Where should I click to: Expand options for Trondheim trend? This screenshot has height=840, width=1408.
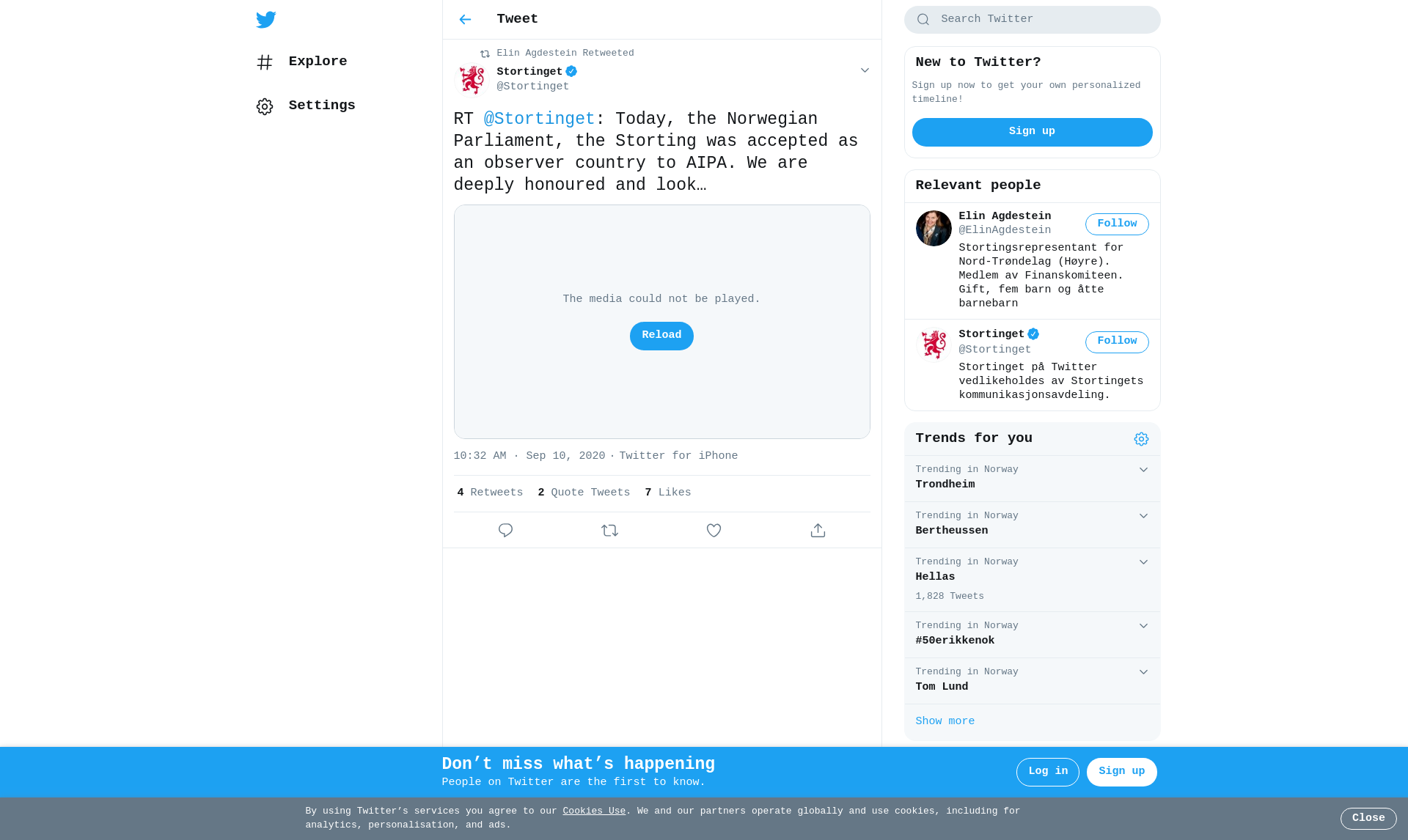(x=1143, y=470)
